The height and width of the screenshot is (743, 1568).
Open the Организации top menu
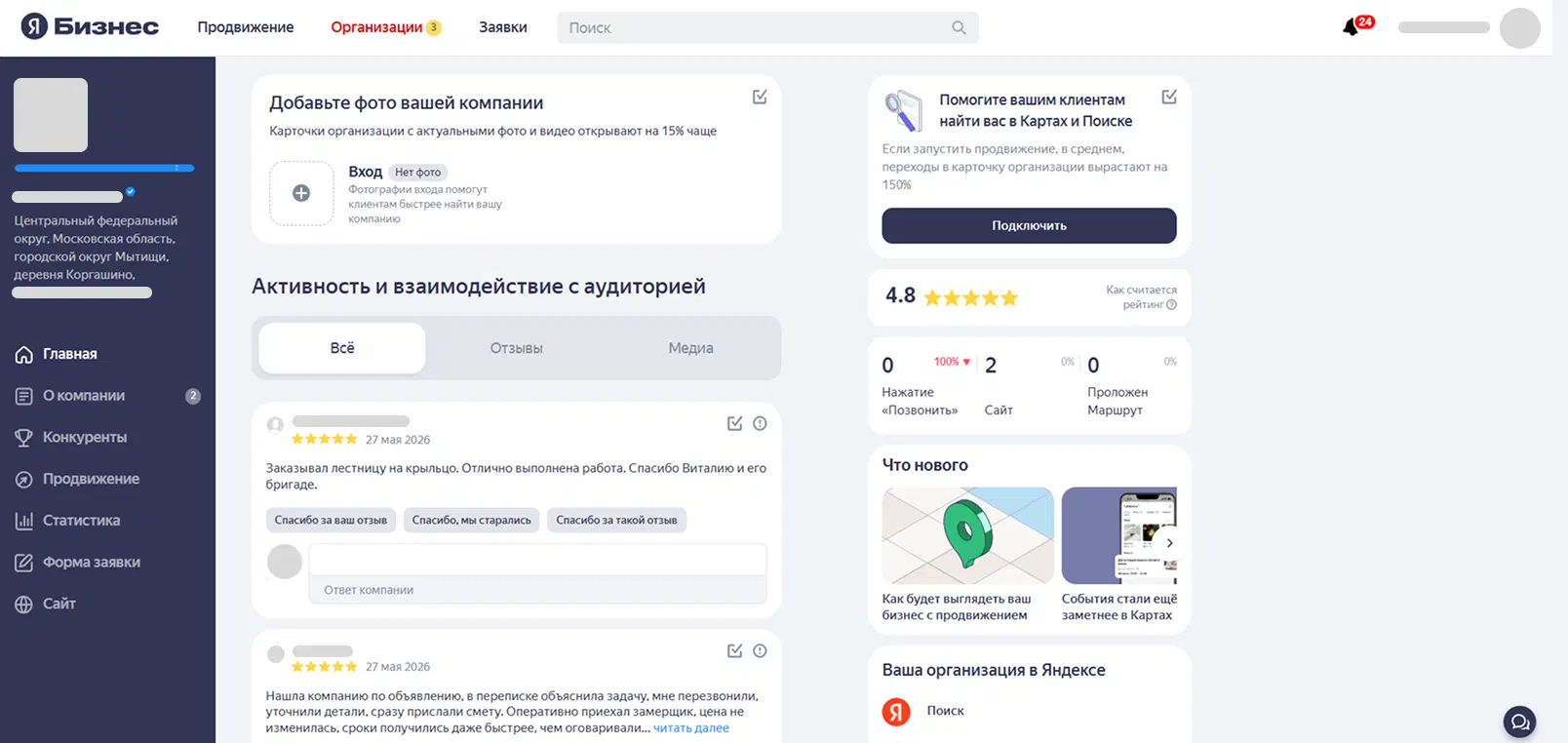[385, 27]
